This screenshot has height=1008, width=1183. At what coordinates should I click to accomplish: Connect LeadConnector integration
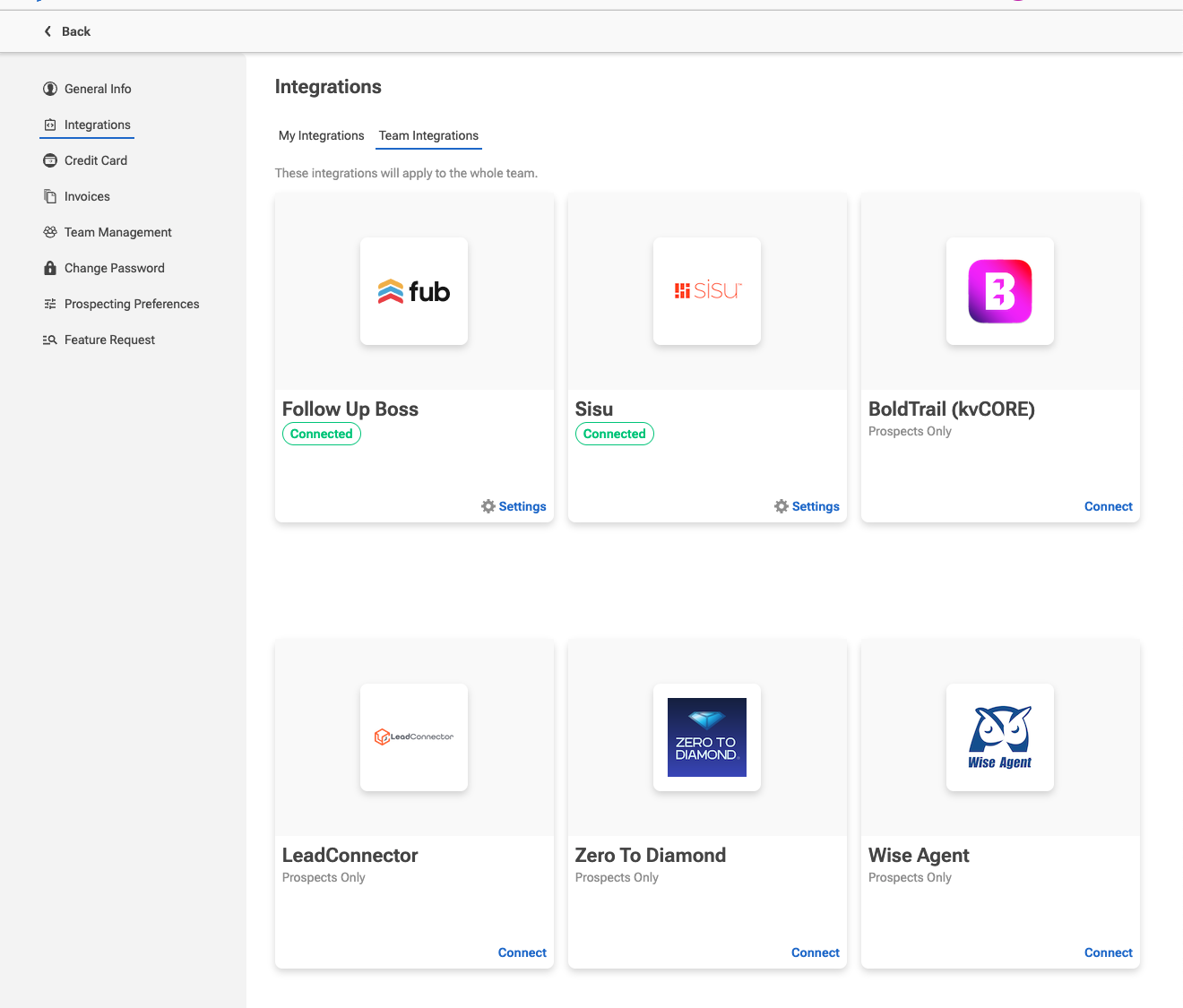pos(522,952)
